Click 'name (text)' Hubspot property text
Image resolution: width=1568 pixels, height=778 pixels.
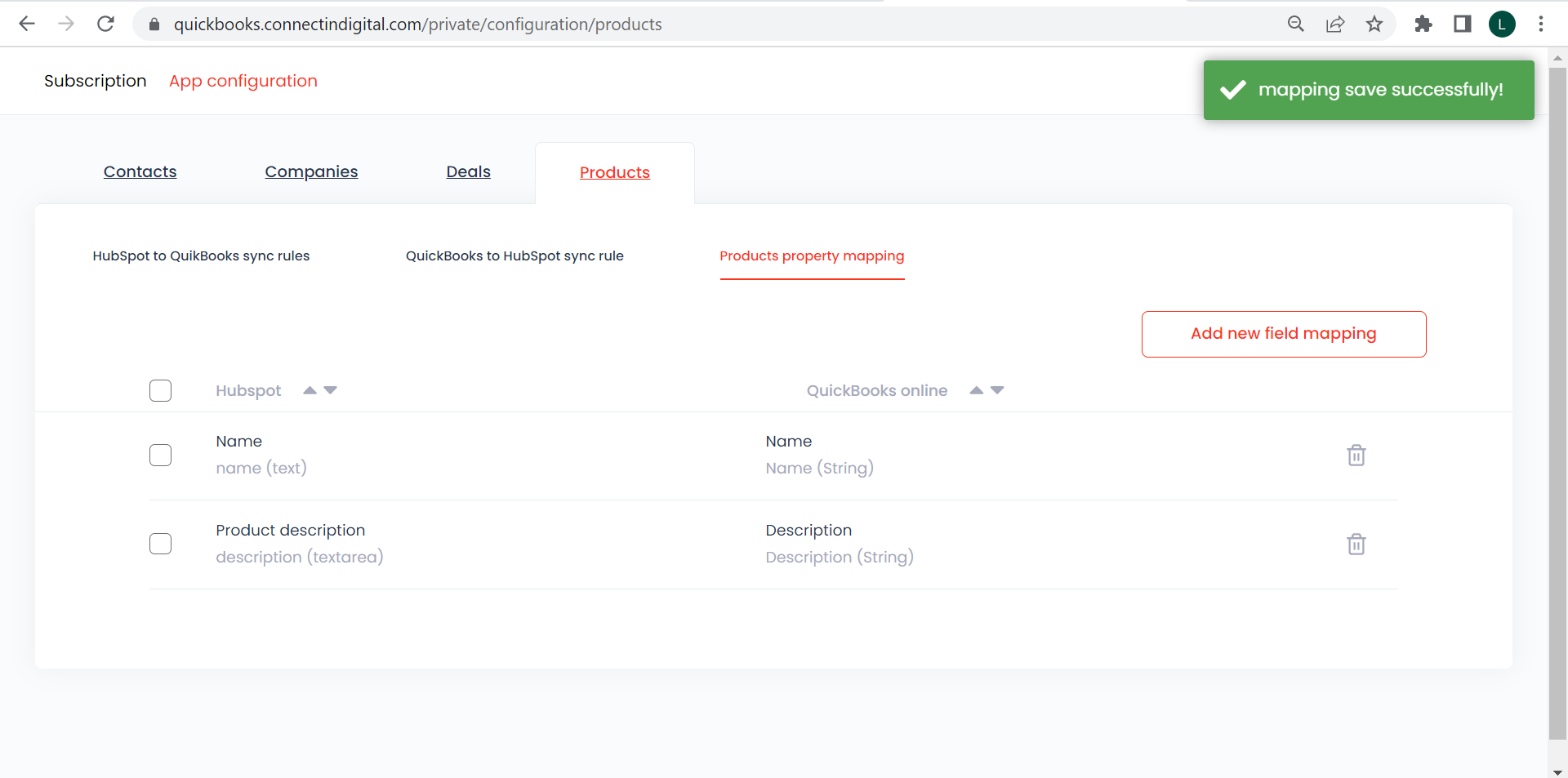point(261,468)
